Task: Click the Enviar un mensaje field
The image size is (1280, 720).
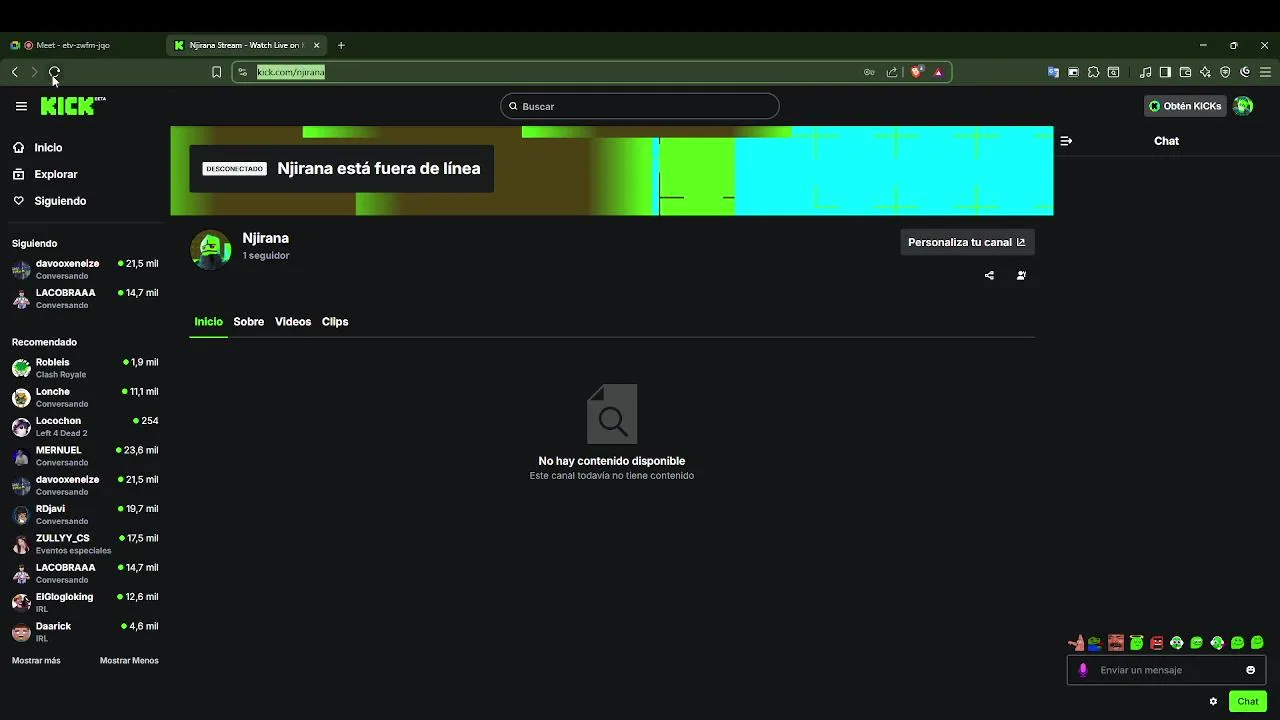Action: (x=1166, y=670)
